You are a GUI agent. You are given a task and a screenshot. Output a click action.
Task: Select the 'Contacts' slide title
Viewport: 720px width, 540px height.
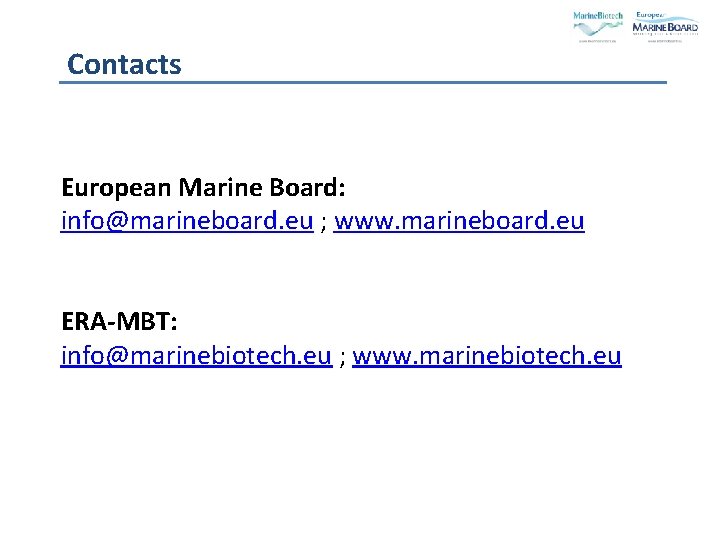(x=124, y=64)
